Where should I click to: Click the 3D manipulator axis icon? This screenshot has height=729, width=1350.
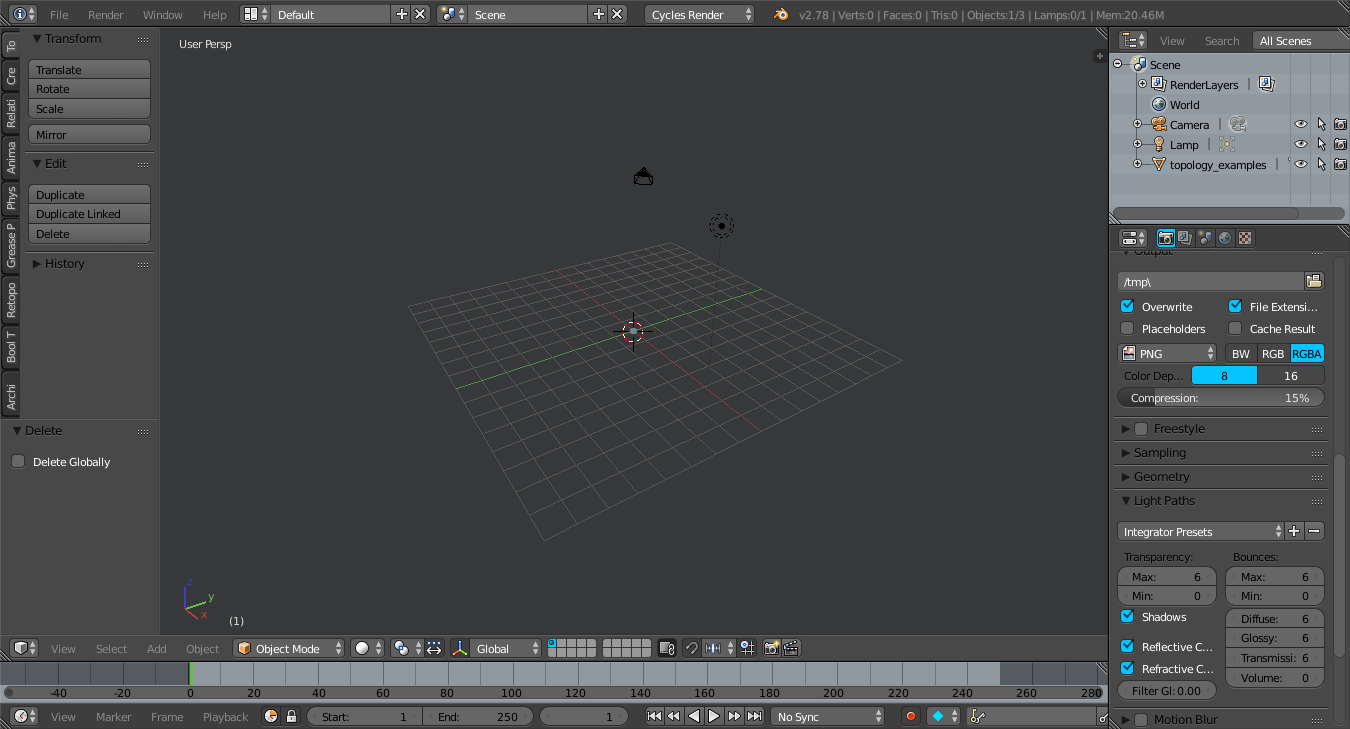click(x=460, y=647)
